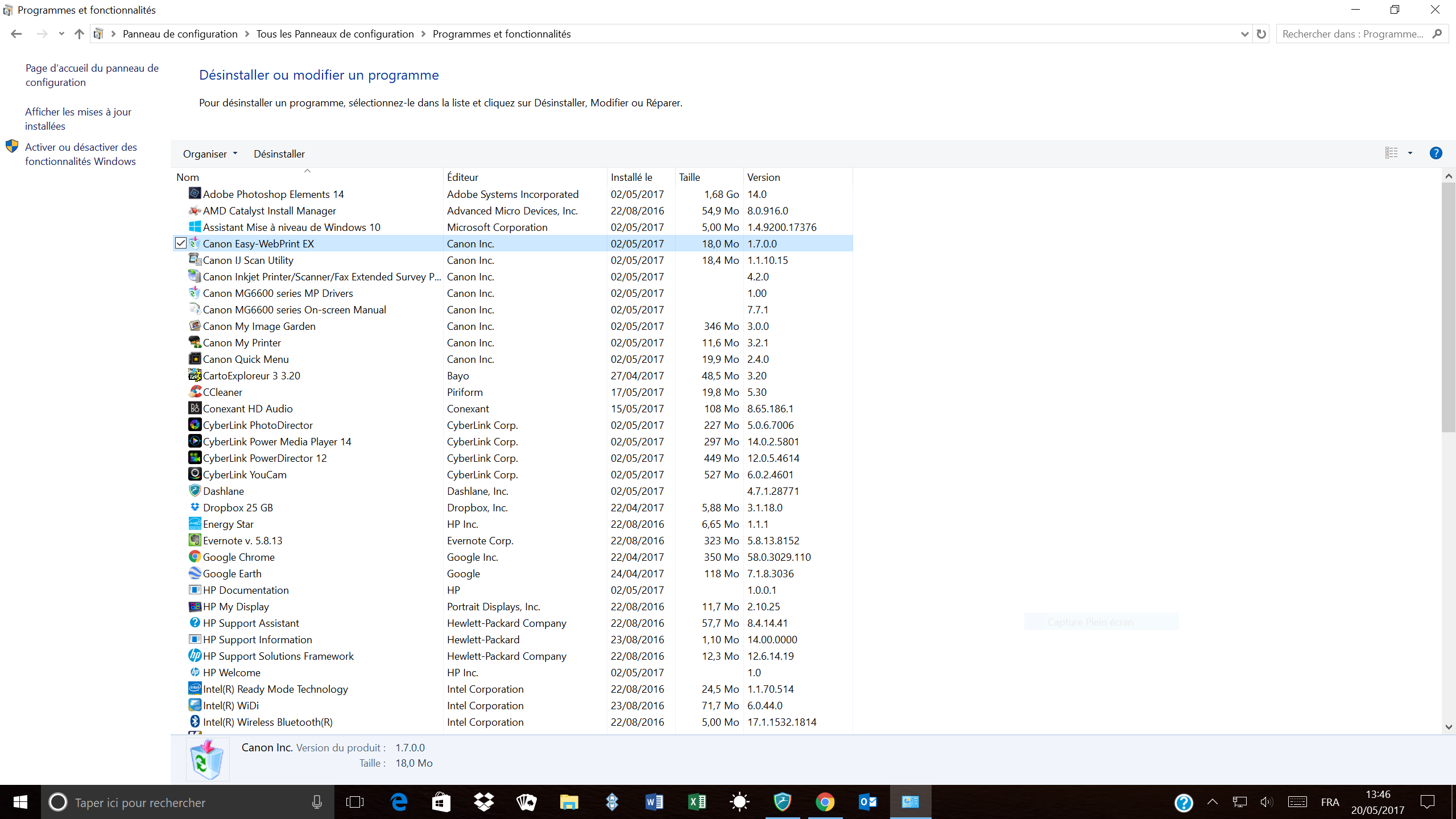Click the Google Earth icon
This screenshot has width=1456, height=819.
(x=195, y=573)
